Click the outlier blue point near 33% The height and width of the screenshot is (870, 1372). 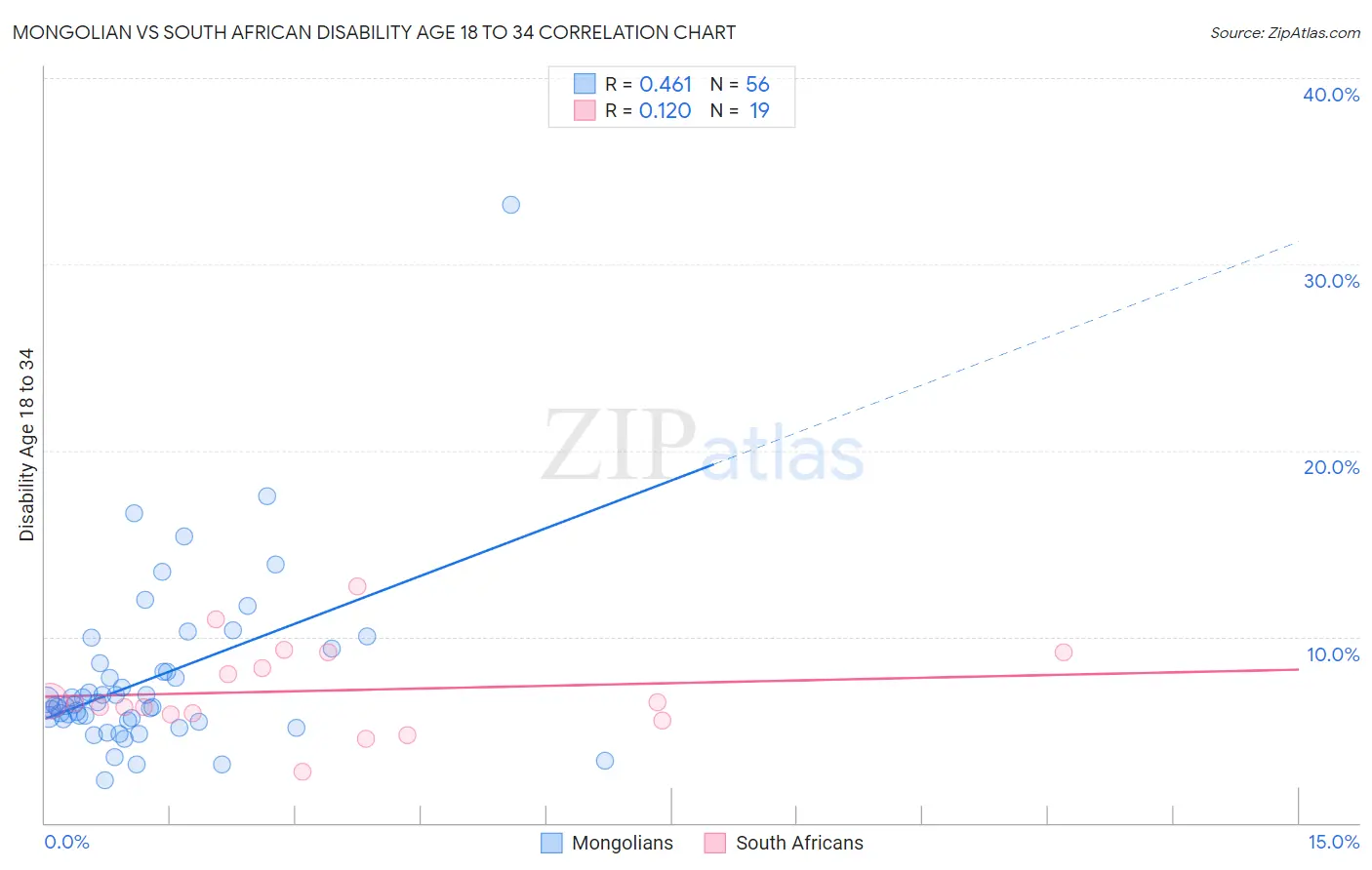click(x=510, y=205)
